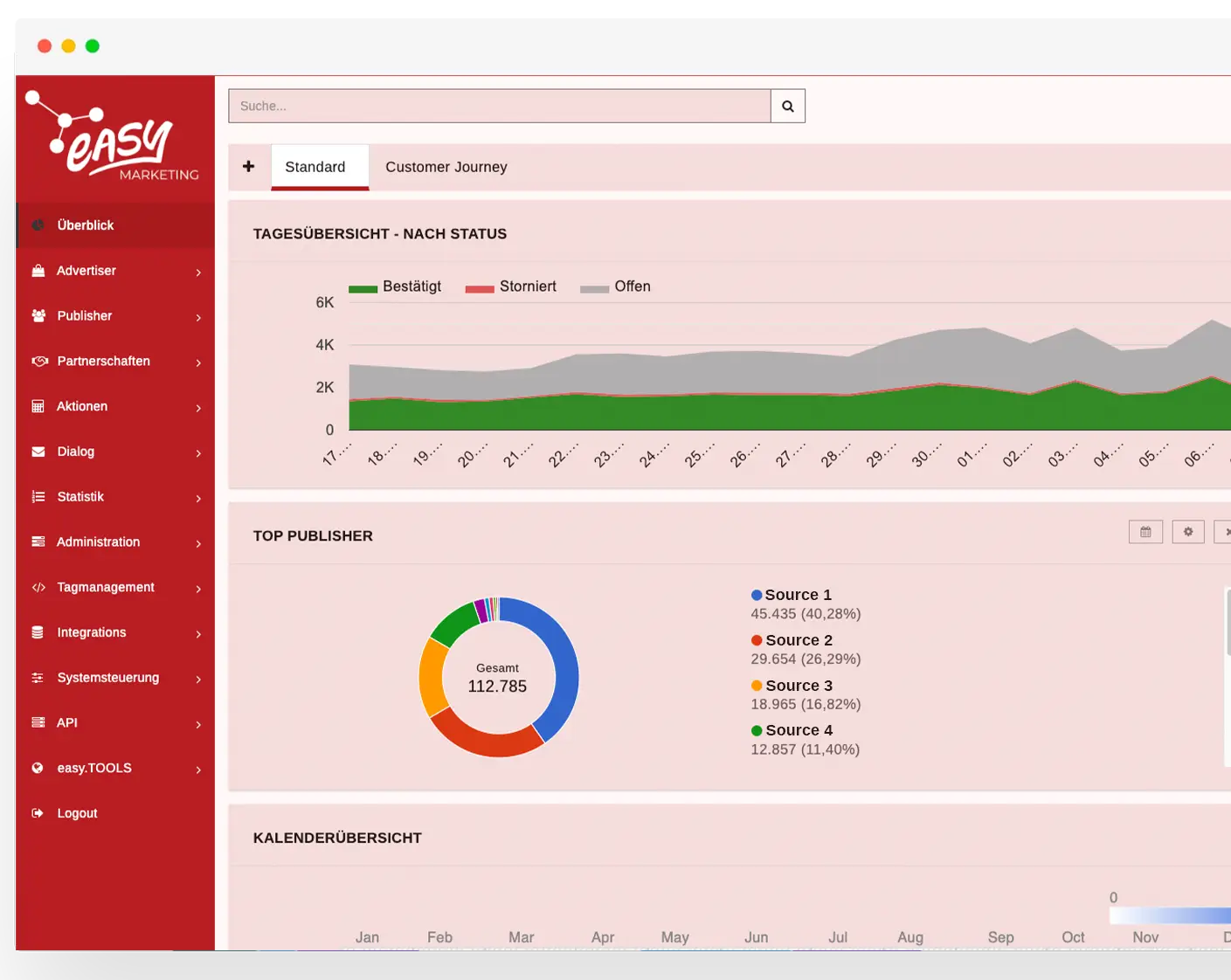Select the Standard tab
The image size is (1231, 980).
[315, 167]
